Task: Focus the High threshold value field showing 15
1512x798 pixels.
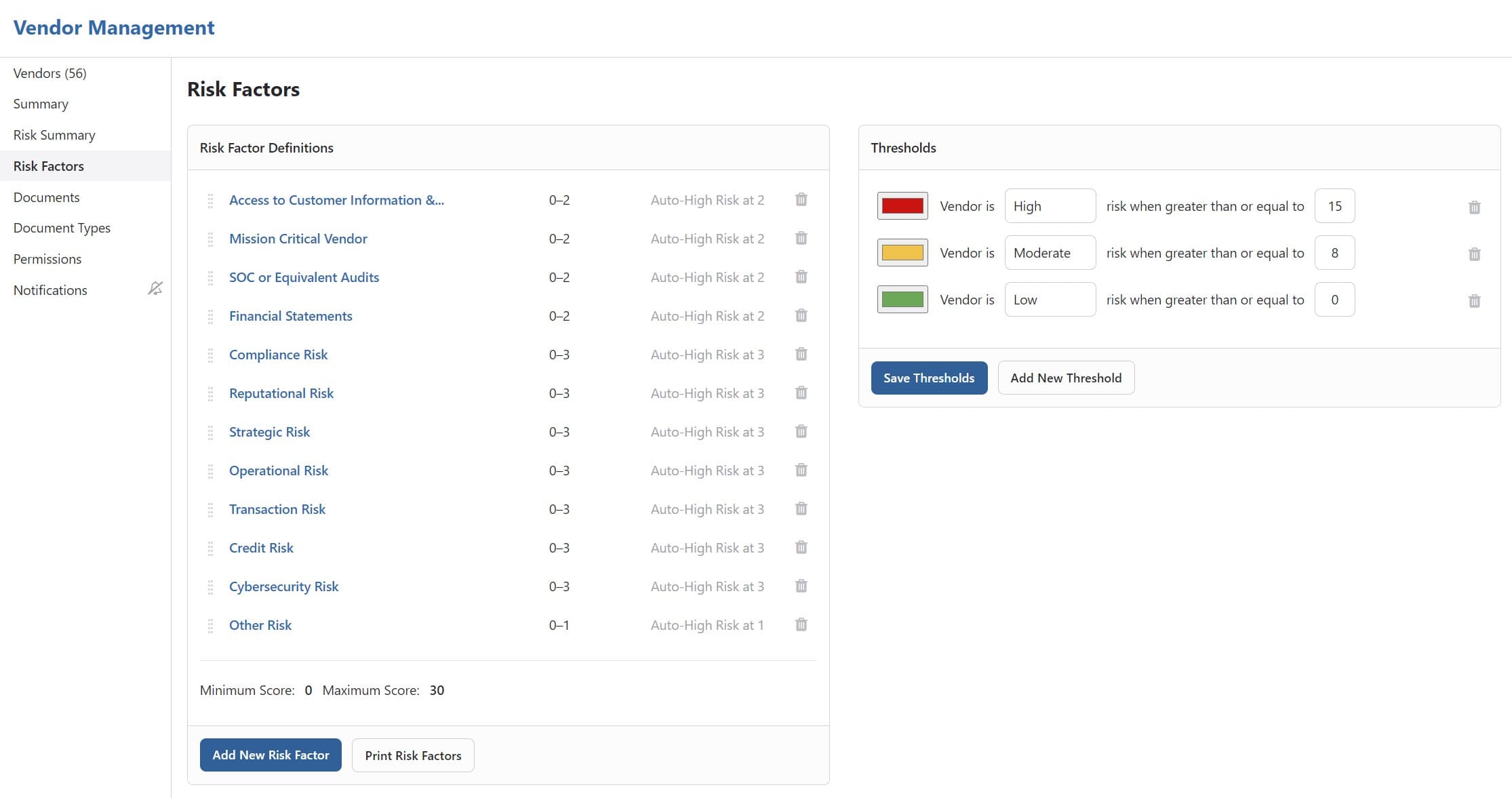Action: 1334,206
